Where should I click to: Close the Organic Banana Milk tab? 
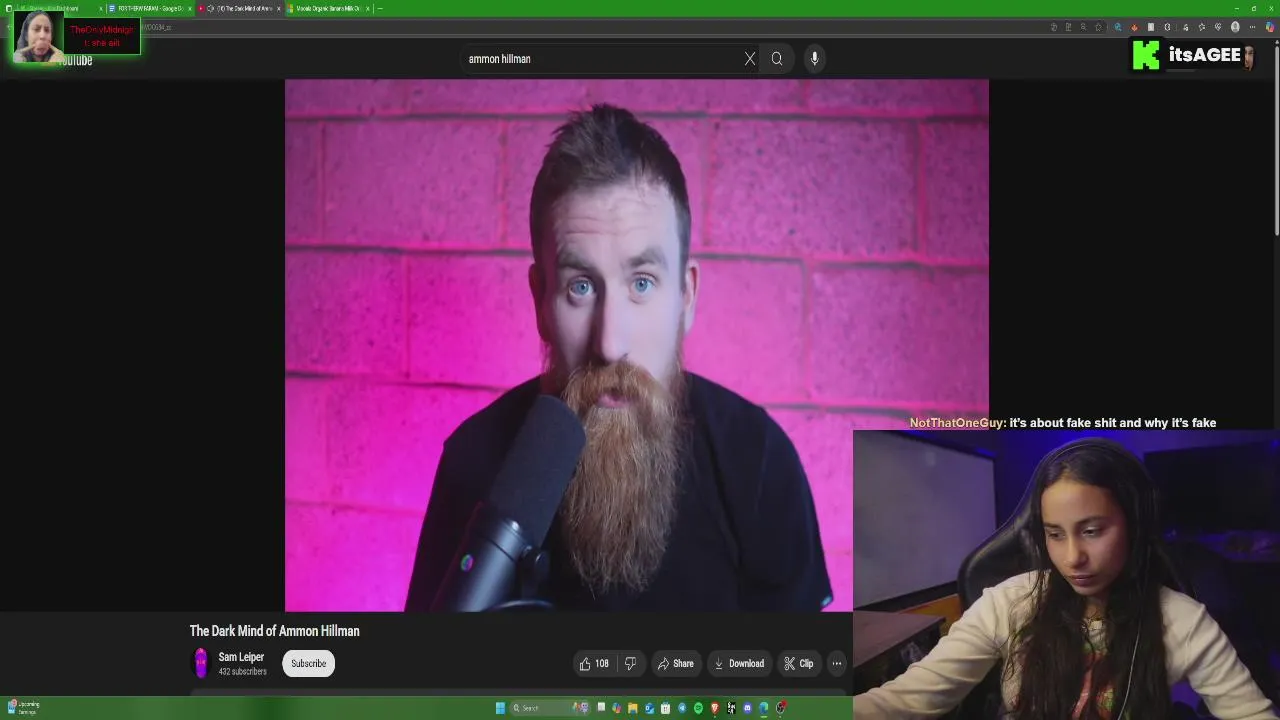tap(368, 8)
